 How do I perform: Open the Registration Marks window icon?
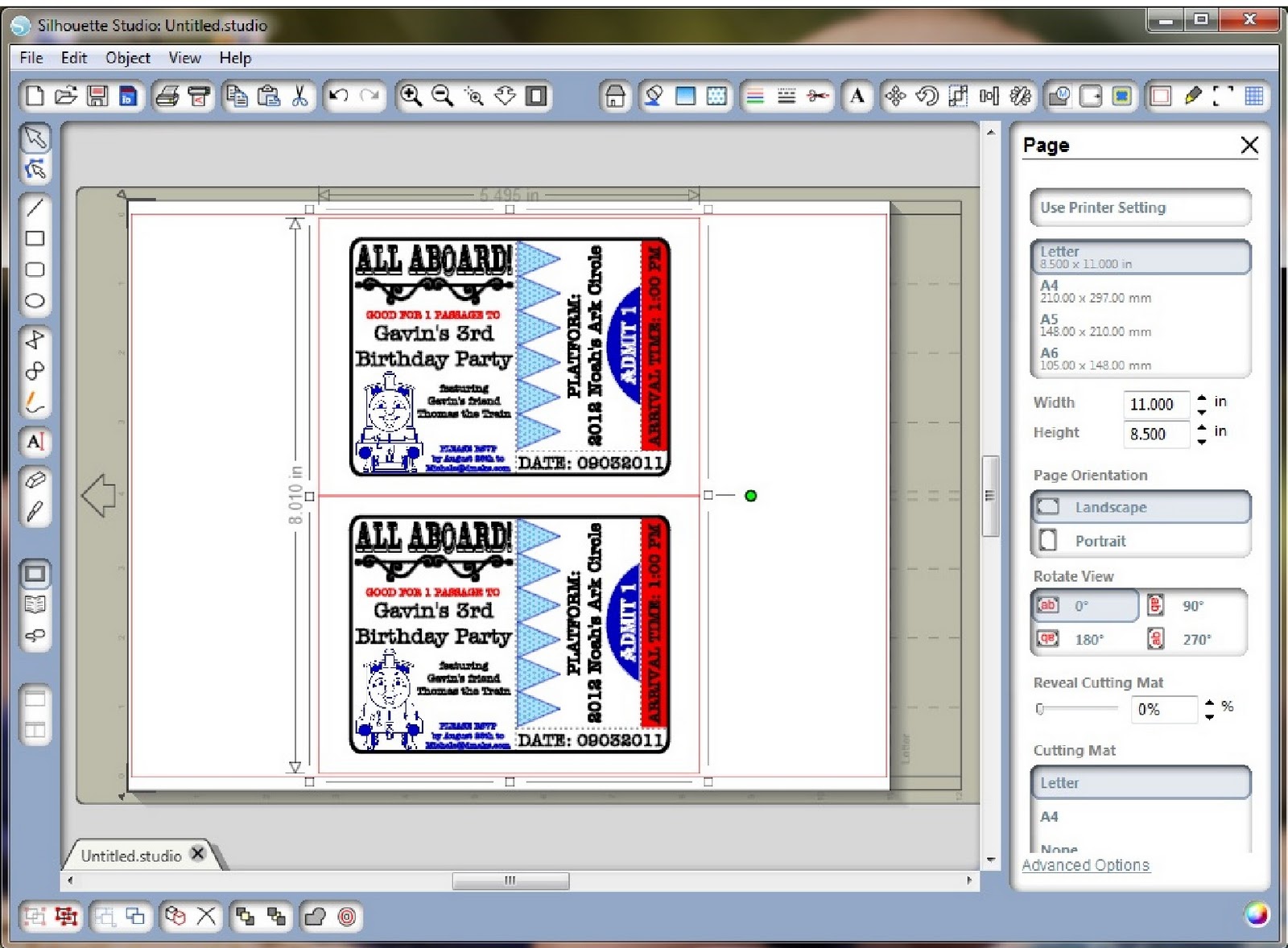click(x=1224, y=97)
